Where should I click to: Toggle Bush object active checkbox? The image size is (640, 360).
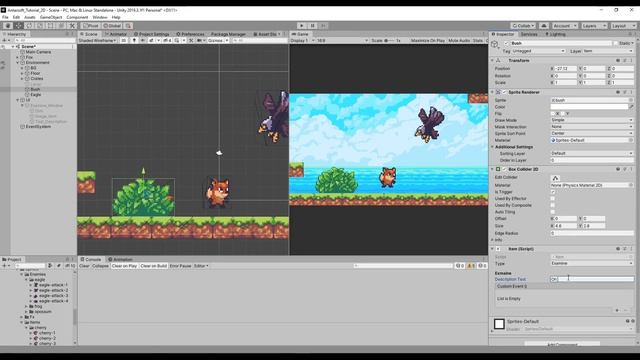(x=507, y=43)
